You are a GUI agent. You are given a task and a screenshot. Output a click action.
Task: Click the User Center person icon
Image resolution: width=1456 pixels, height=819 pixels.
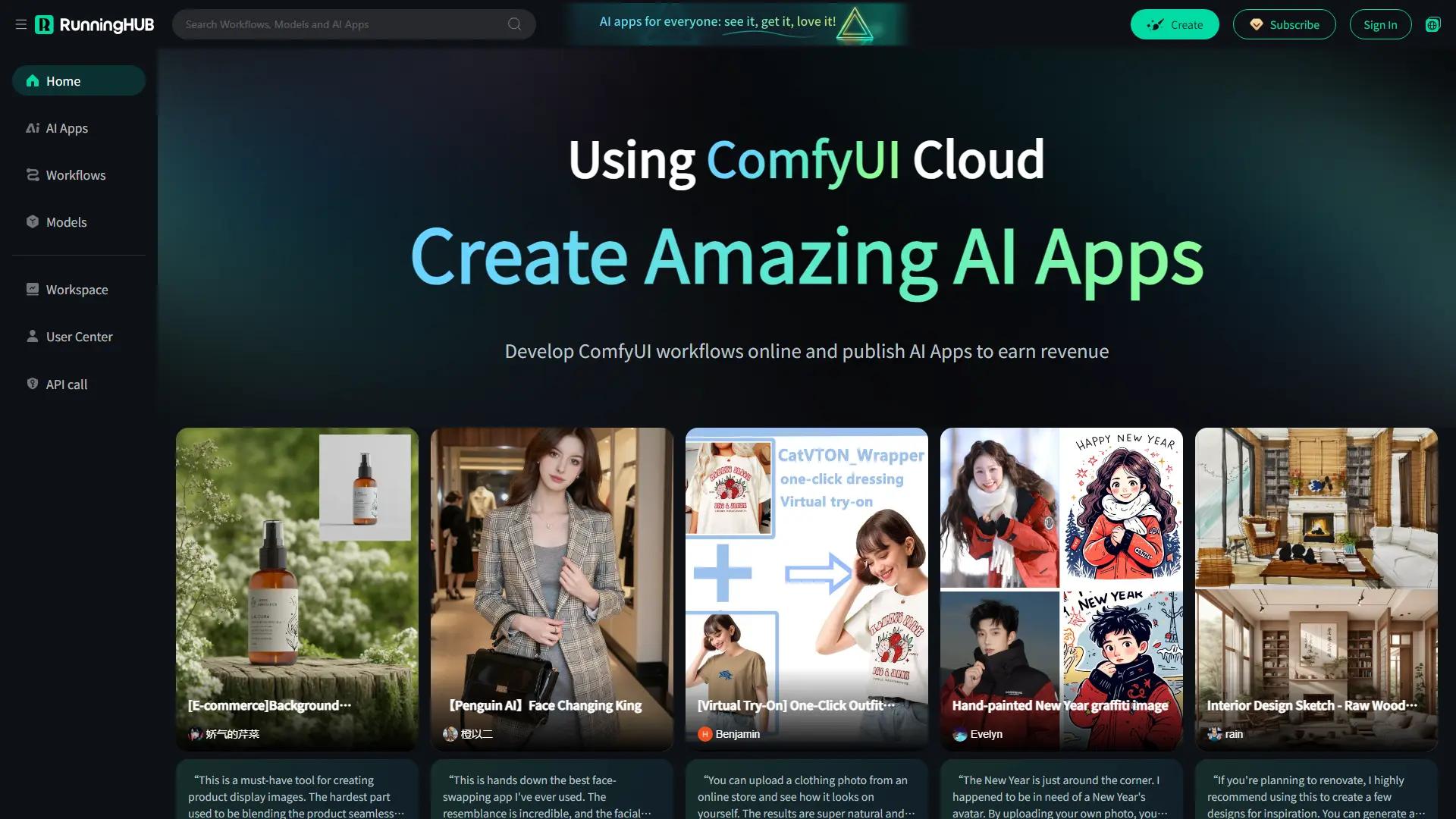click(x=33, y=336)
